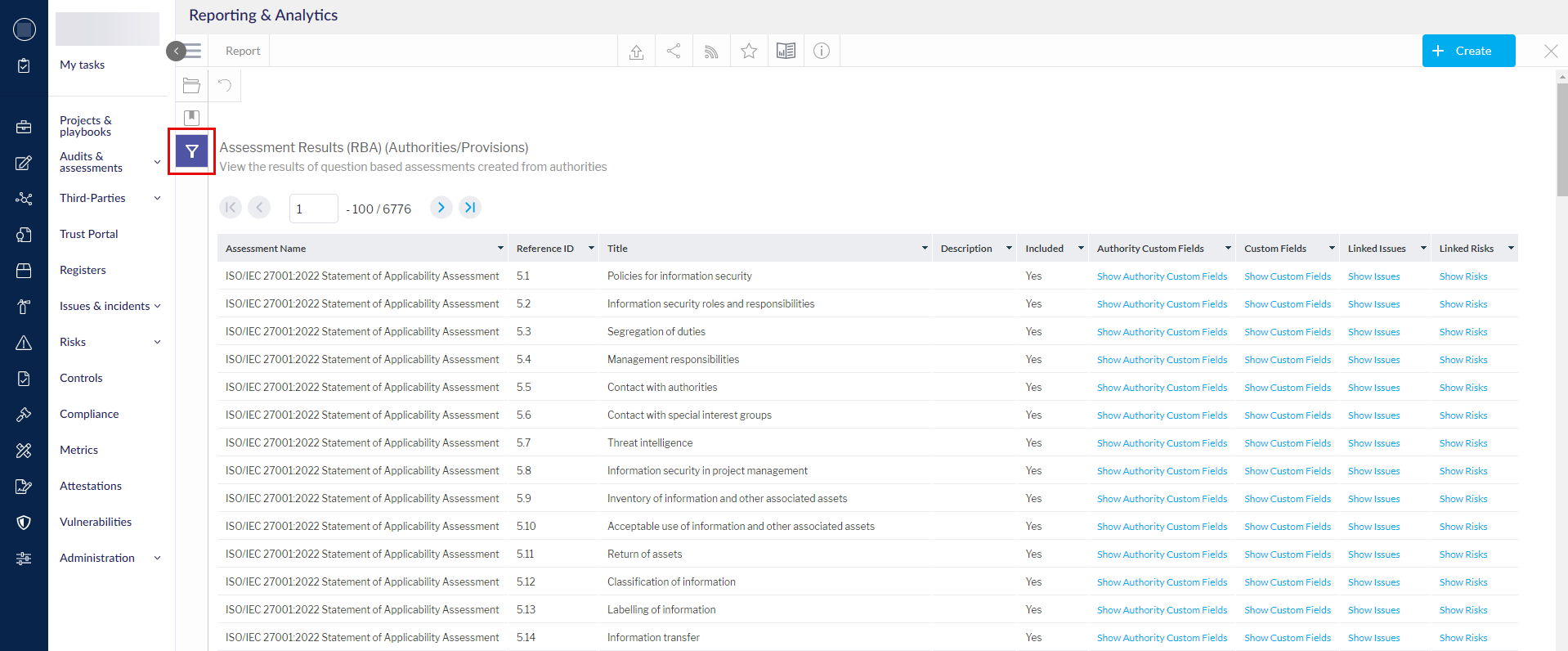
Task: Click the hamburger menu icon beside Report
Action: tap(194, 51)
